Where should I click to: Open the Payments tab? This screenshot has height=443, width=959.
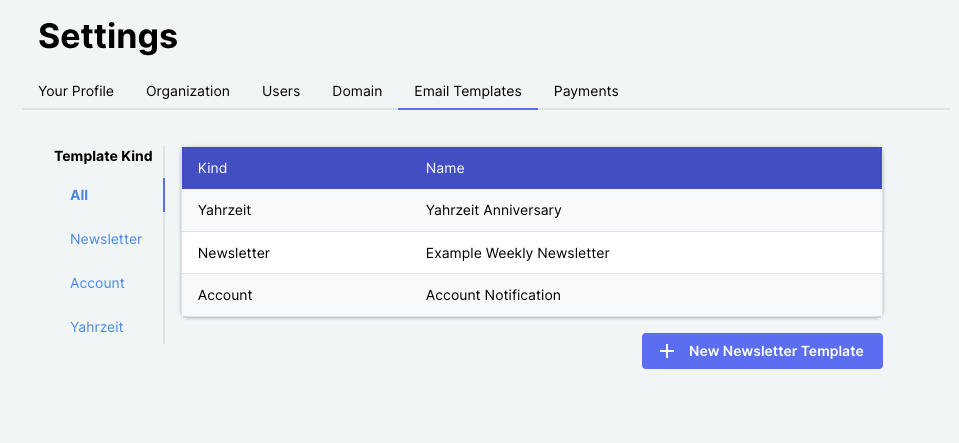pos(586,91)
